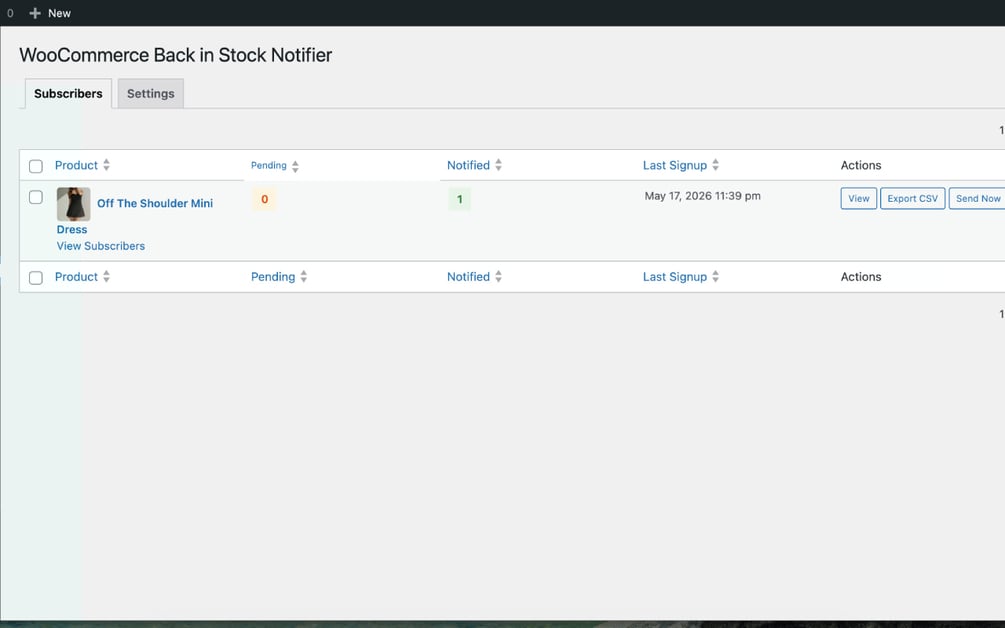Open the Settings tab
Screen dimensions: 1005x628
151,94
